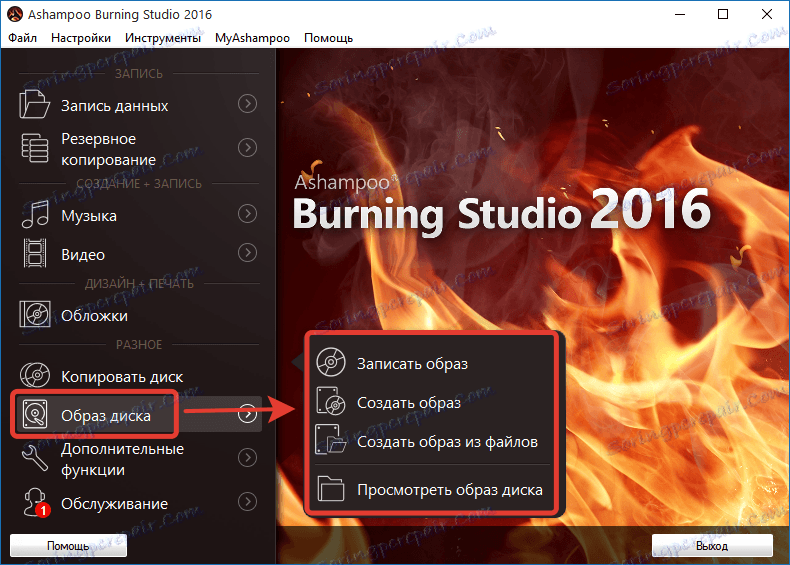This screenshot has height=565, width=790.
Task: Minimize the Ashampoo window
Action: [680, 14]
